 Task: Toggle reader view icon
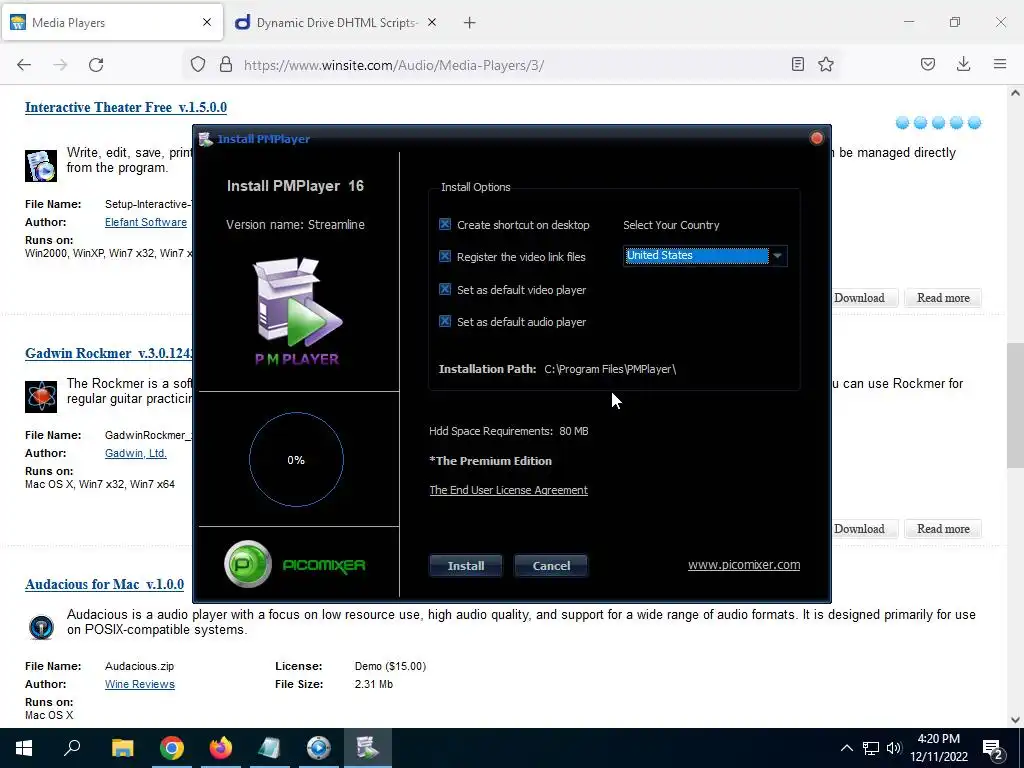coord(797,64)
